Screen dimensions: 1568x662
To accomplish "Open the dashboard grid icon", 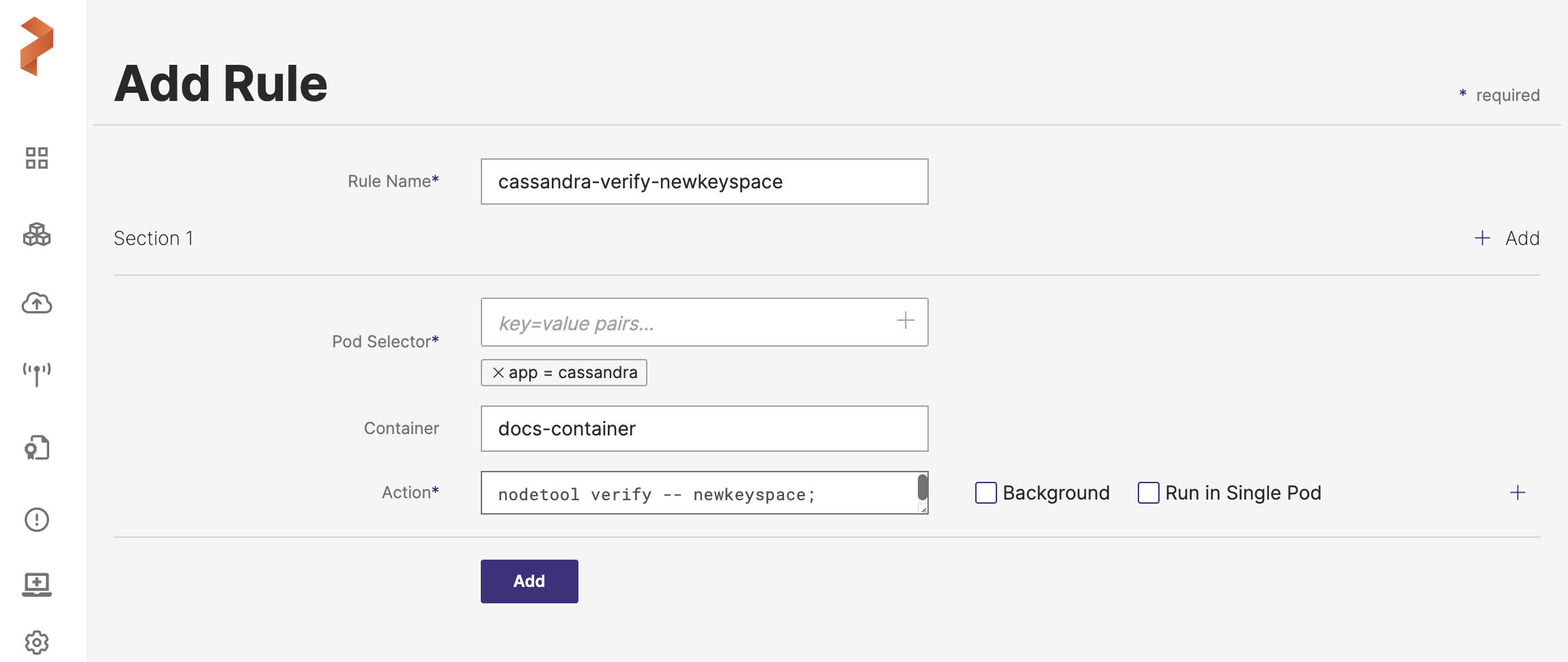I will (37, 158).
